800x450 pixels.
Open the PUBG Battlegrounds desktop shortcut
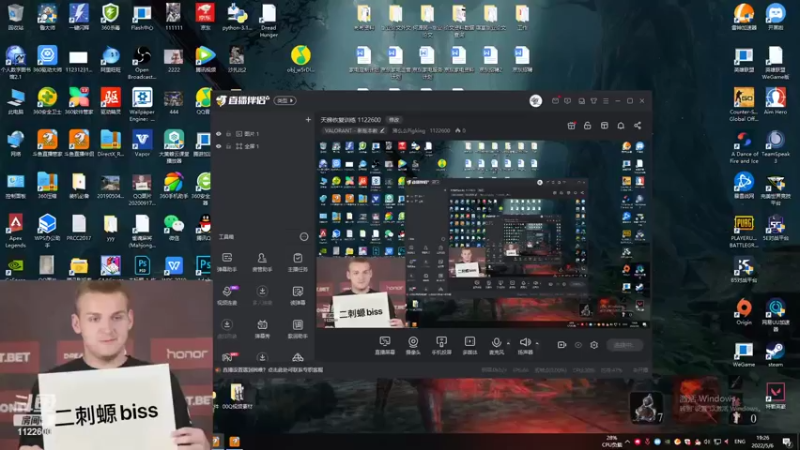[744, 232]
